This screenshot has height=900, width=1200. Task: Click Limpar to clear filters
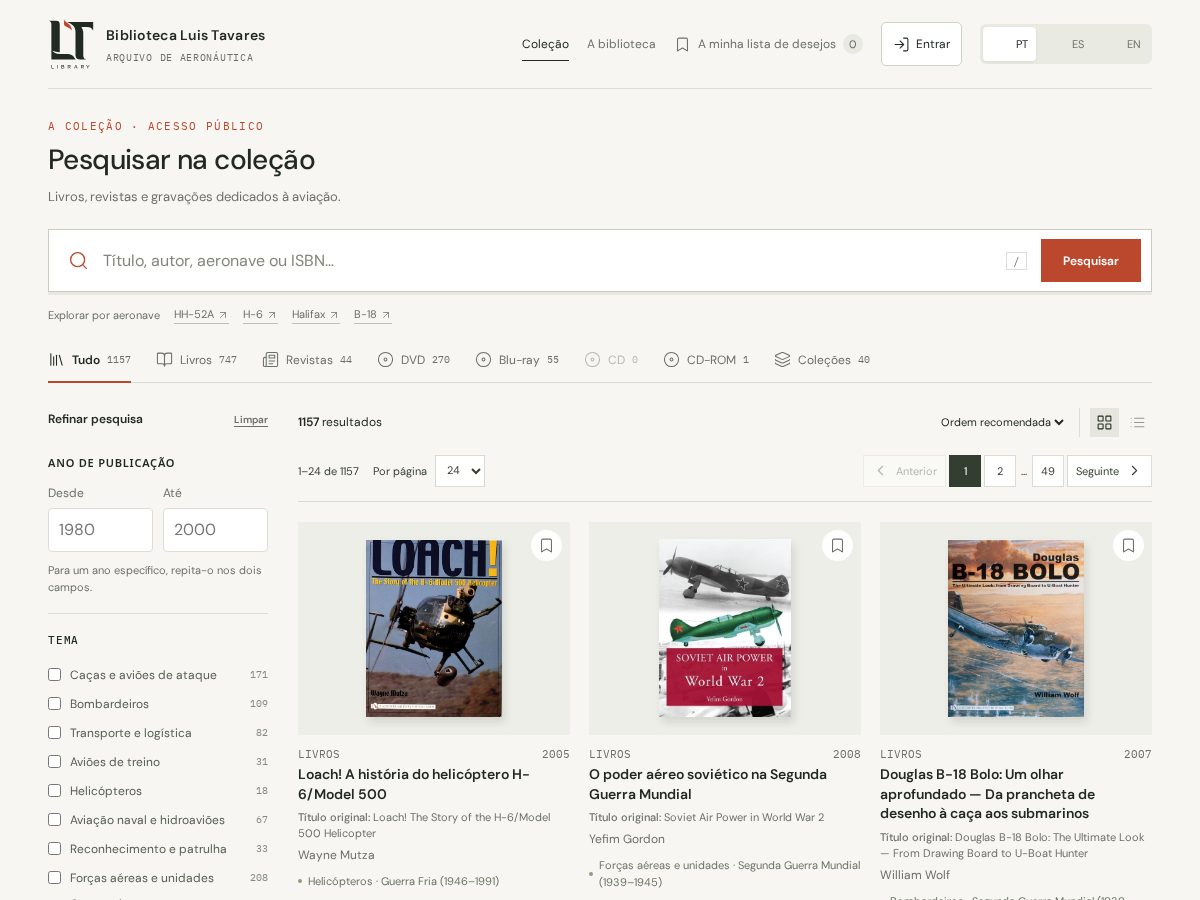click(x=251, y=420)
